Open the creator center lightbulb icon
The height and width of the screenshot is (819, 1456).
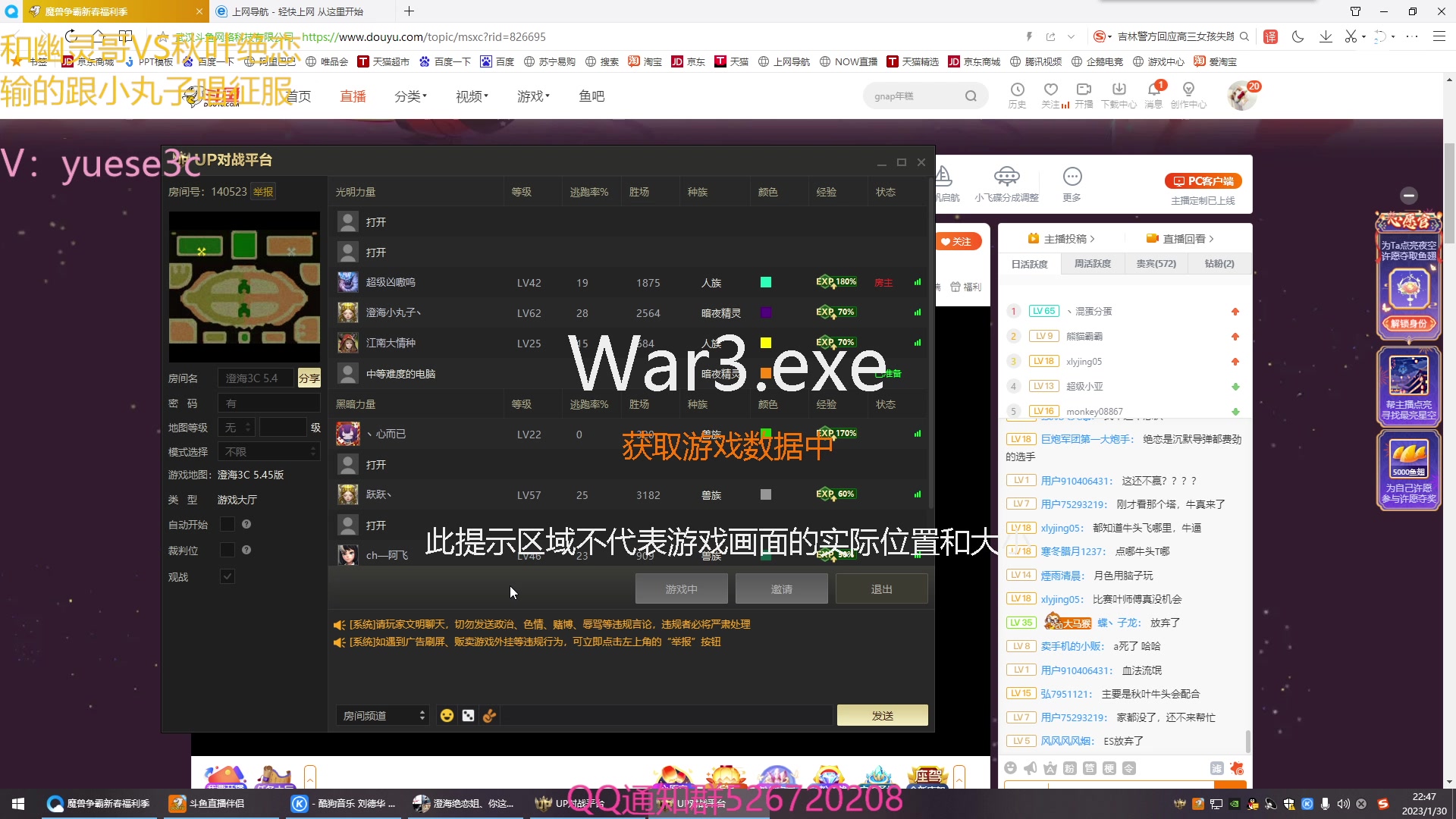click(1188, 90)
